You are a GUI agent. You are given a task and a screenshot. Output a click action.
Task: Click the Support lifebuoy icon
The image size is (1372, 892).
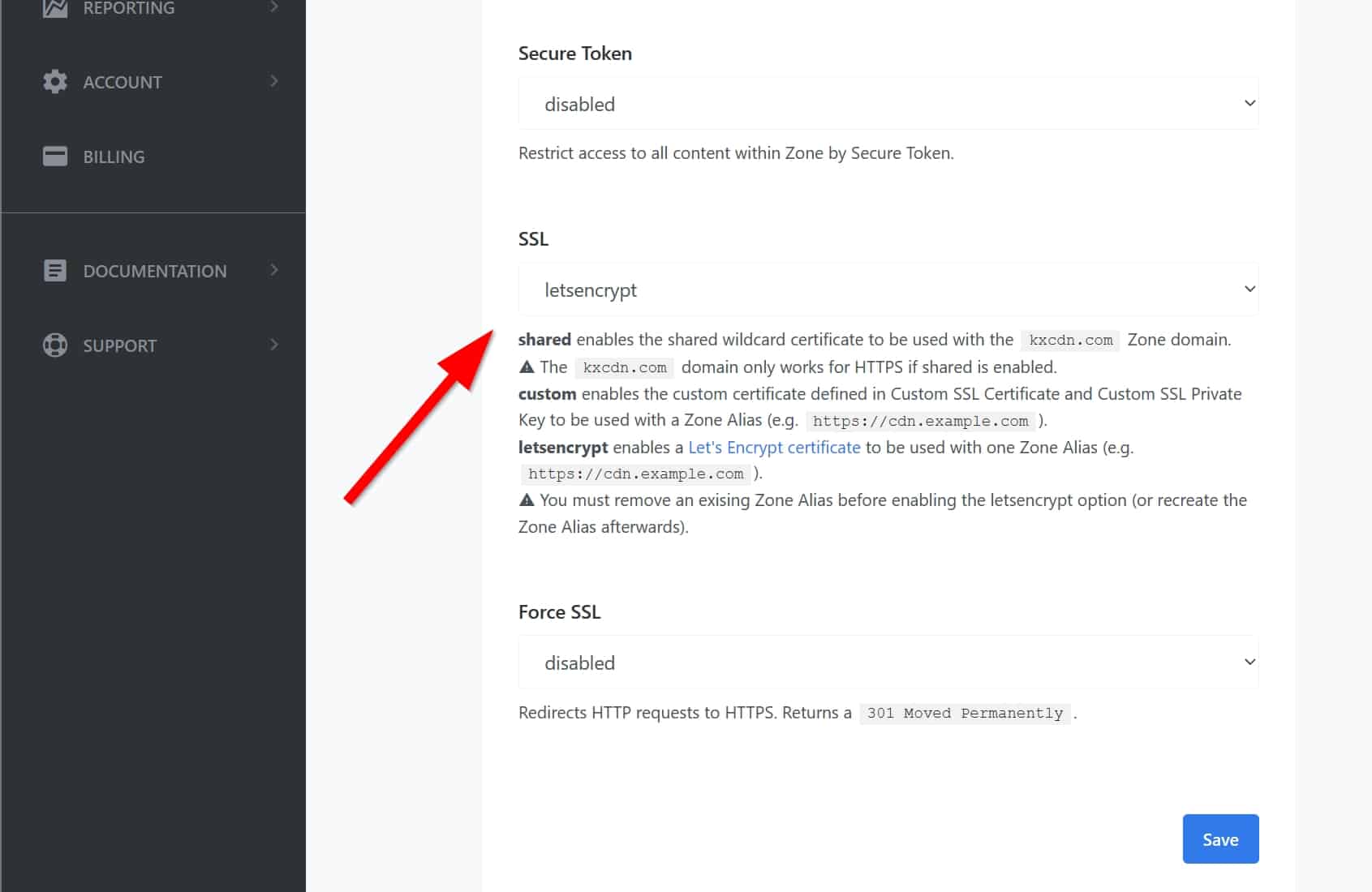click(54, 345)
